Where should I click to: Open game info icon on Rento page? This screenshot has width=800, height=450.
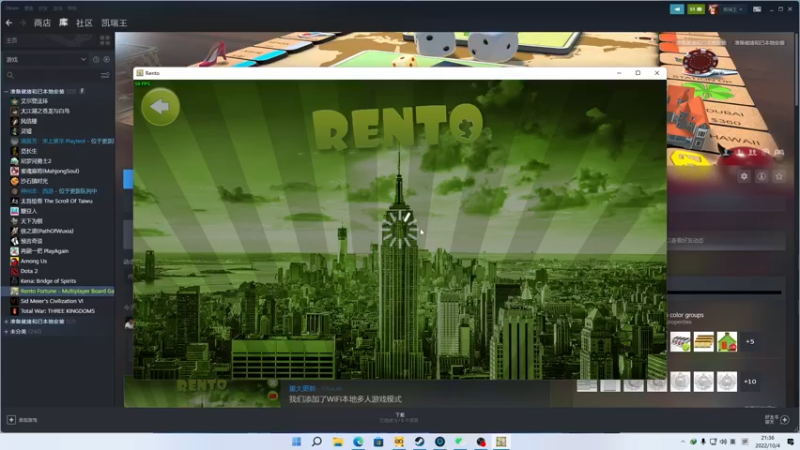(x=762, y=176)
